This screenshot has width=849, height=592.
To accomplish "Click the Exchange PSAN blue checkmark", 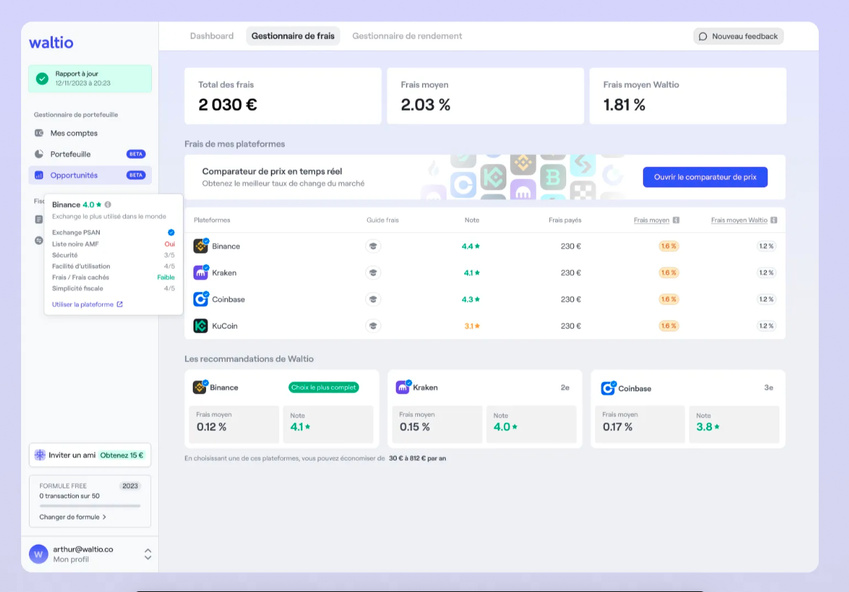I will (171, 232).
